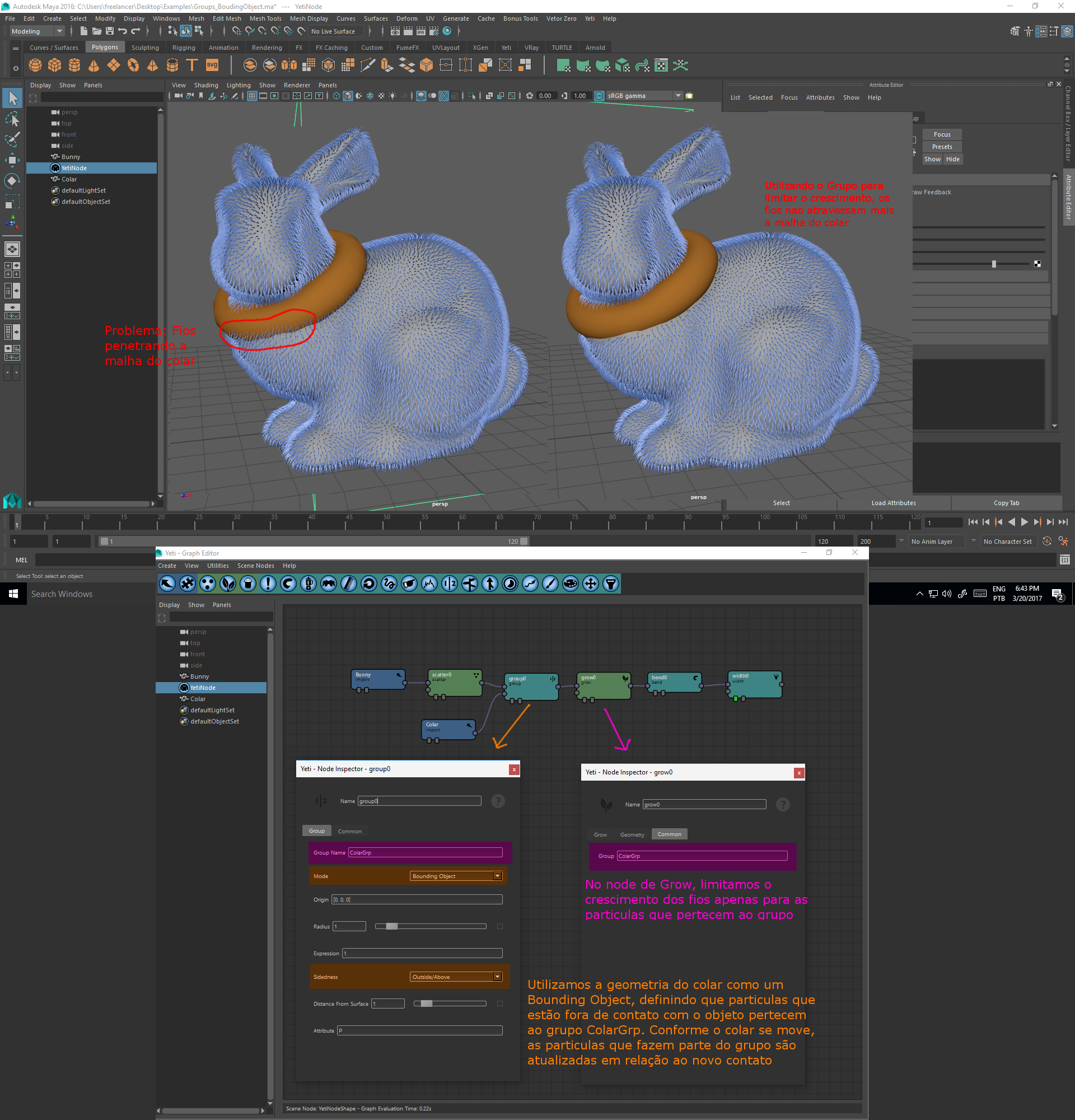The image size is (1075, 1120).
Task: Create a Yeti scatter node
Action: tap(208, 584)
